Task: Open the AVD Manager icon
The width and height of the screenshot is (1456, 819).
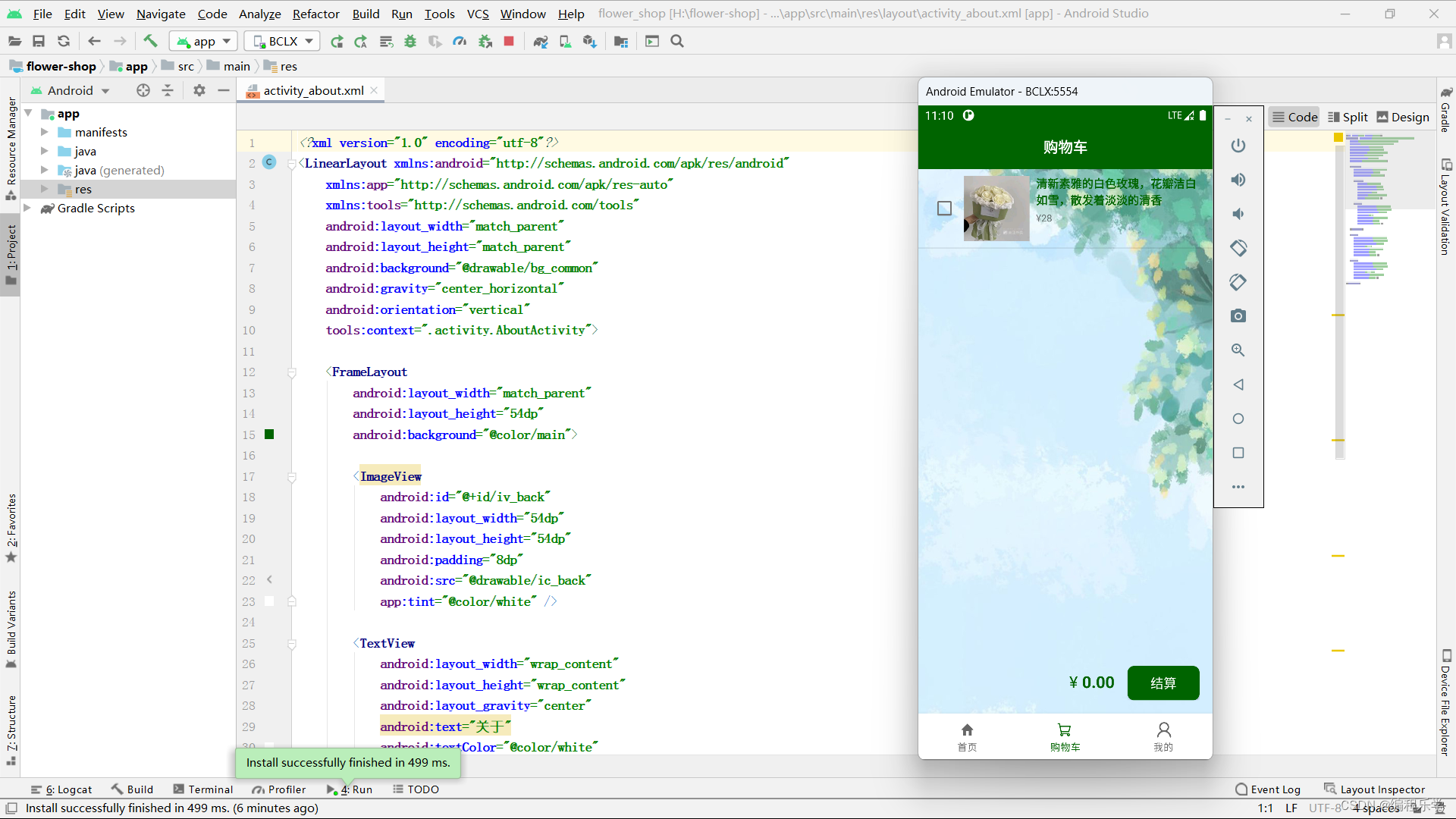Action: coord(565,41)
